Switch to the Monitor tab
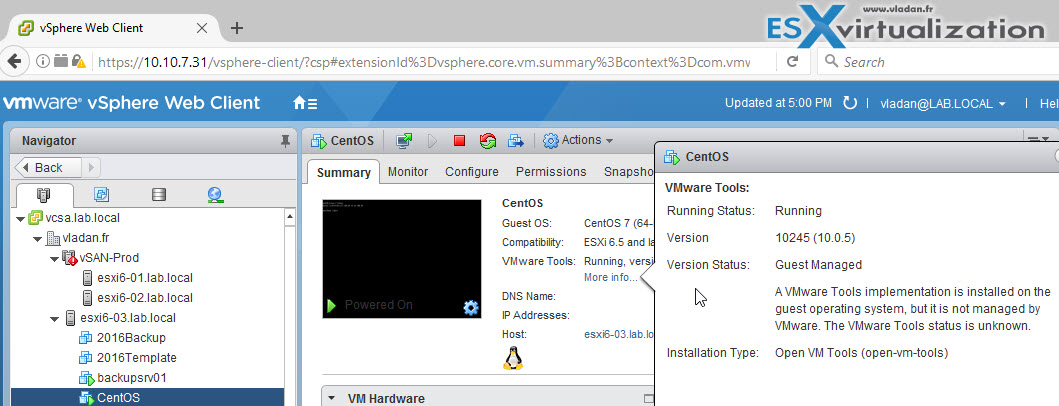Image resolution: width=1059 pixels, height=406 pixels. click(x=408, y=172)
